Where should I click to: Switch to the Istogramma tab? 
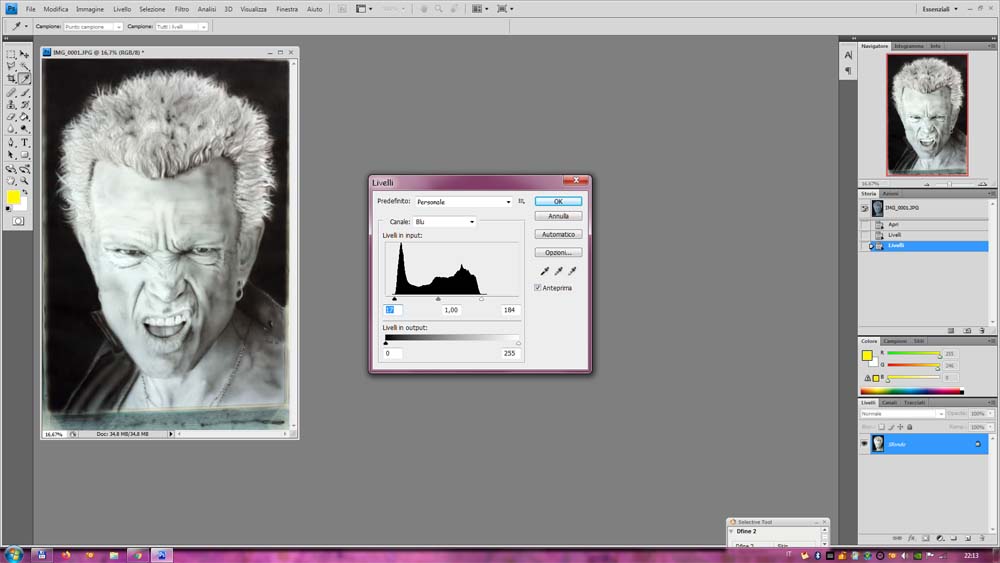pos(908,46)
